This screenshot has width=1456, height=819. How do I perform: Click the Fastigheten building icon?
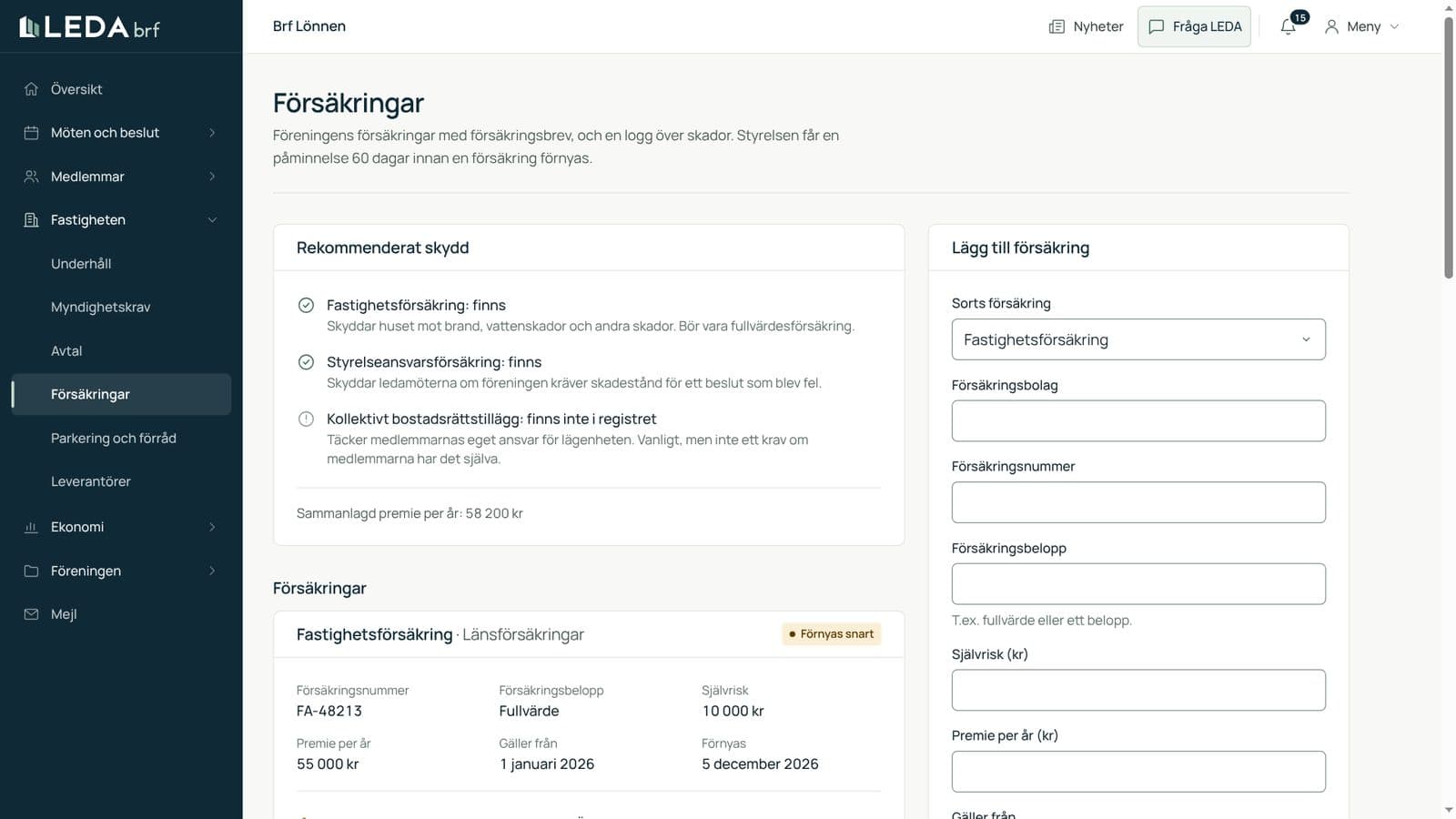pyautogui.click(x=31, y=220)
